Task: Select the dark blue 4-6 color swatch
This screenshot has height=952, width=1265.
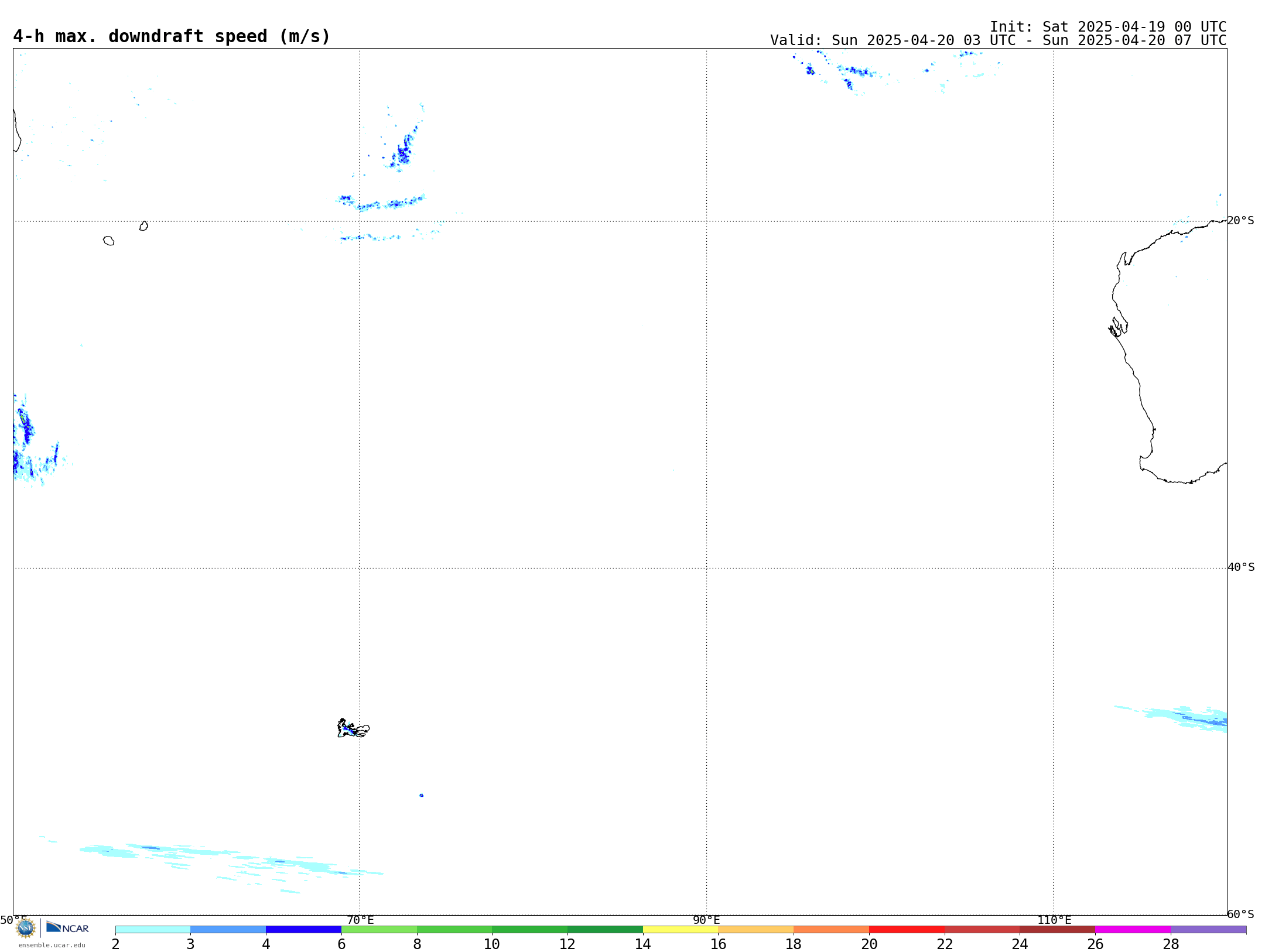Action: [x=303, y=929]
